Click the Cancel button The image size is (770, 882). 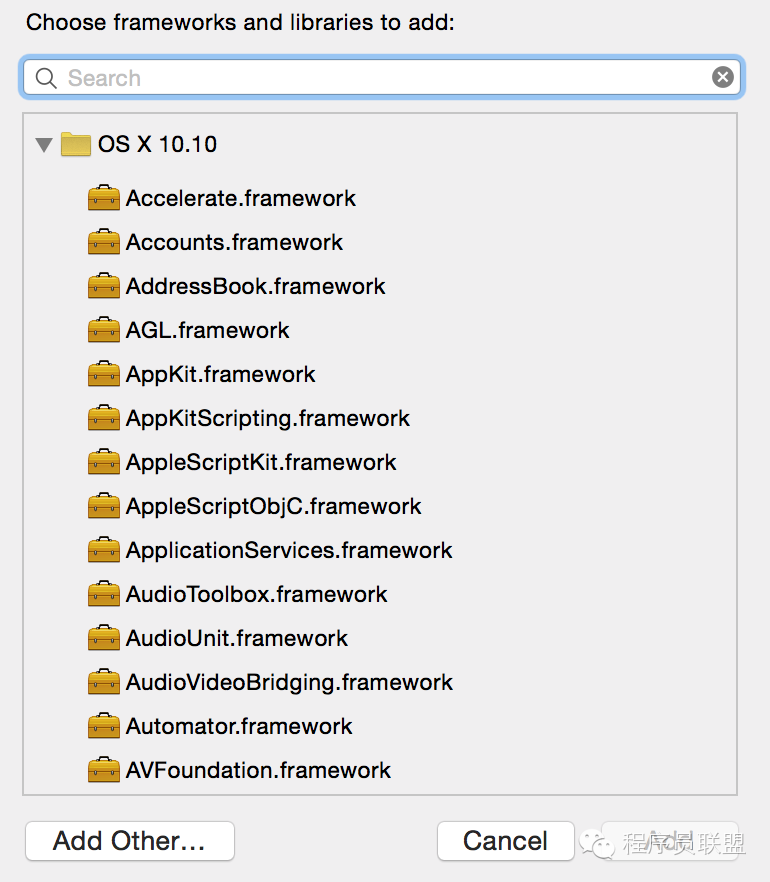click(505, 841)
